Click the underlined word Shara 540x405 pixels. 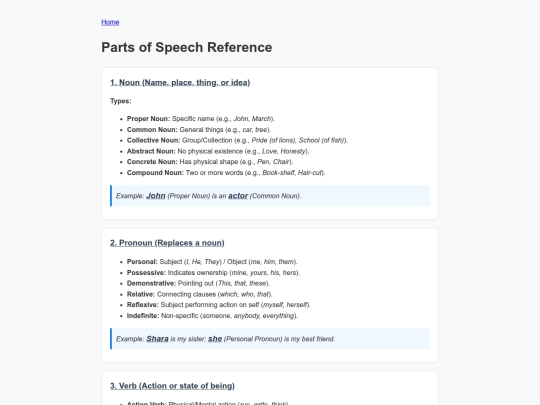coord(157,339)
